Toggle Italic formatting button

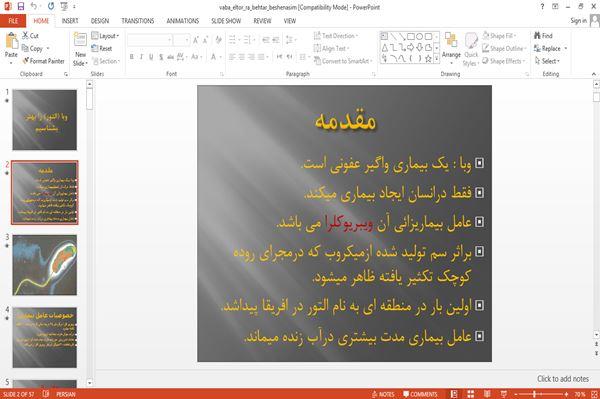141,57
